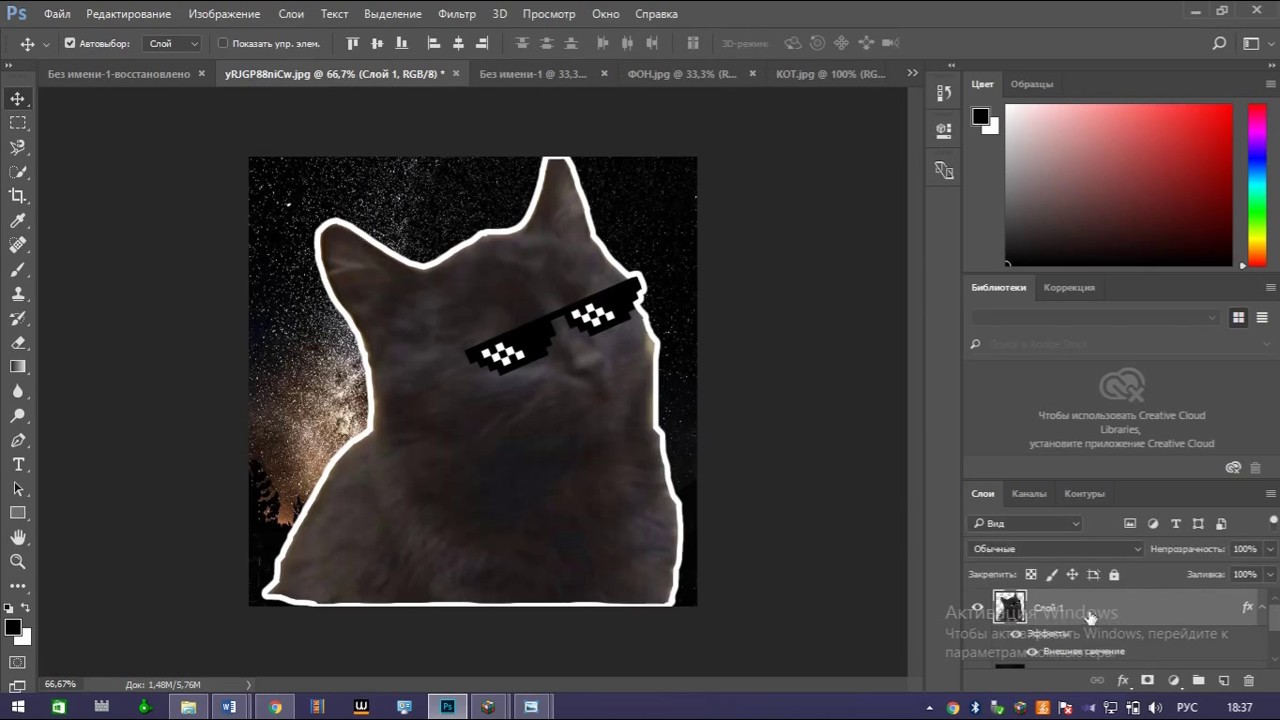Open the Слой auto-select dropdown

[x=173, y=44]
